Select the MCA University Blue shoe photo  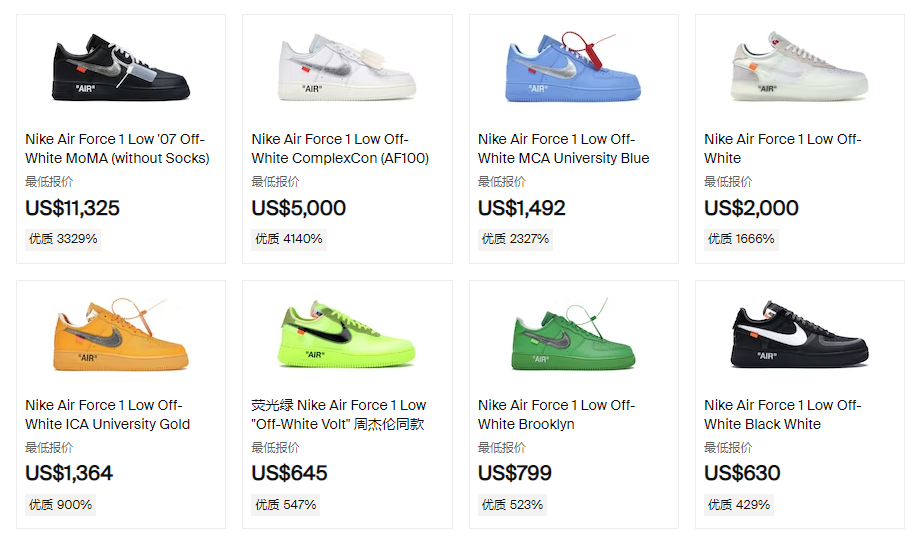573,67
